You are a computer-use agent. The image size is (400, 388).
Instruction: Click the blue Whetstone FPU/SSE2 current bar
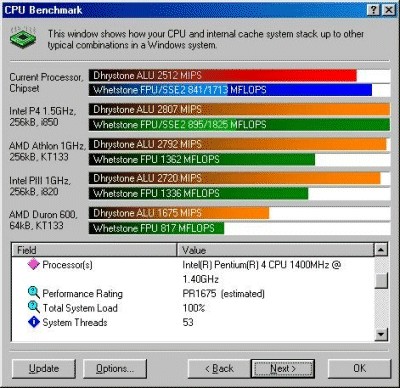tap(230, 90)
